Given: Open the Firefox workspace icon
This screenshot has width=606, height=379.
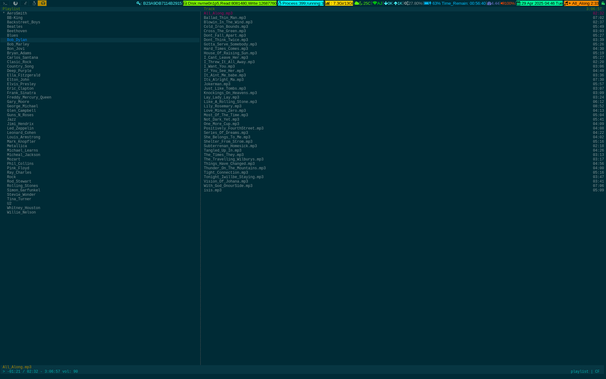Looking at the screenshot, I should (x=15, y=3).
